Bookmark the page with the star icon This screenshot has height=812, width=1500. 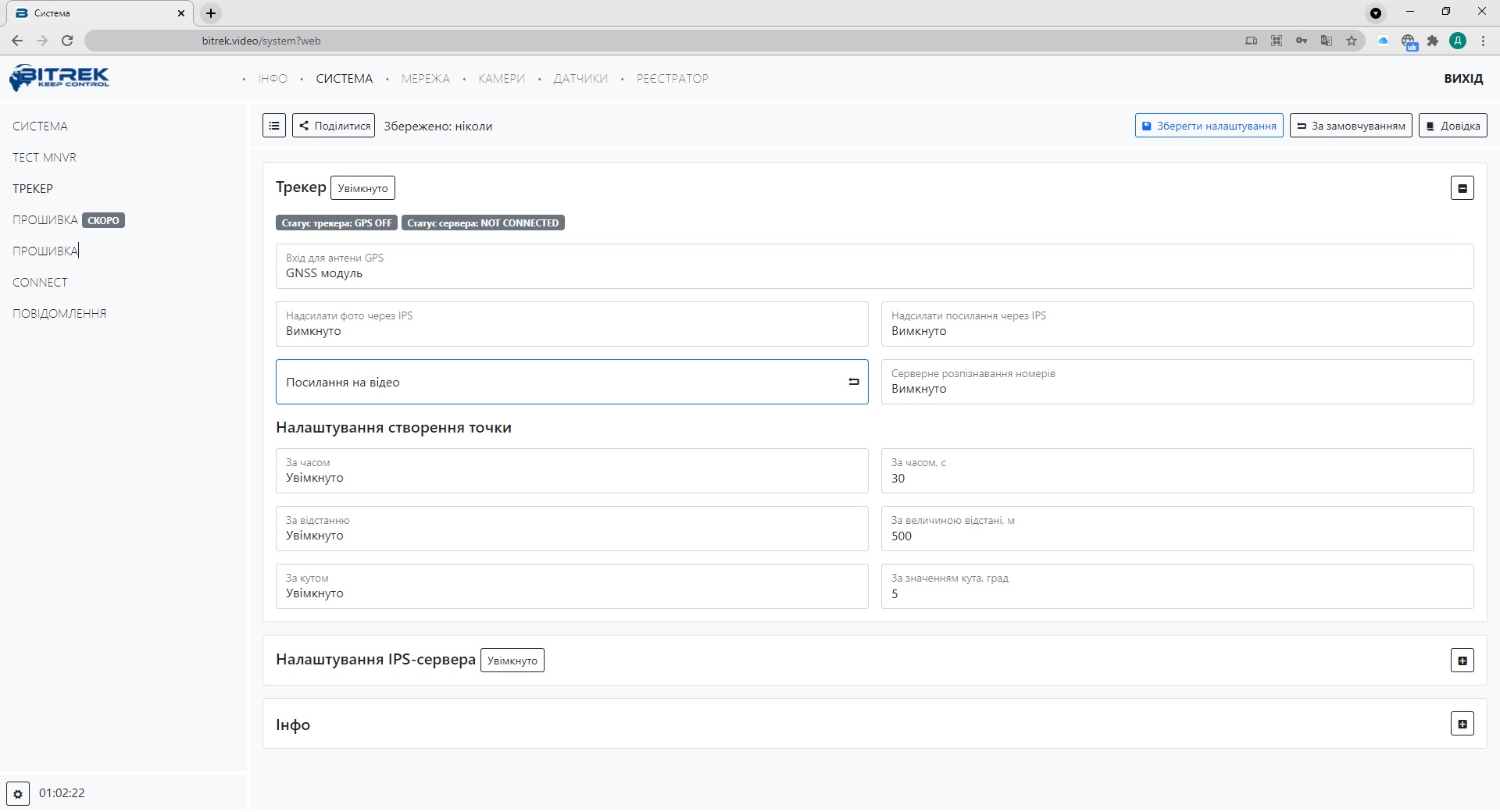[x=1351, y=41]
